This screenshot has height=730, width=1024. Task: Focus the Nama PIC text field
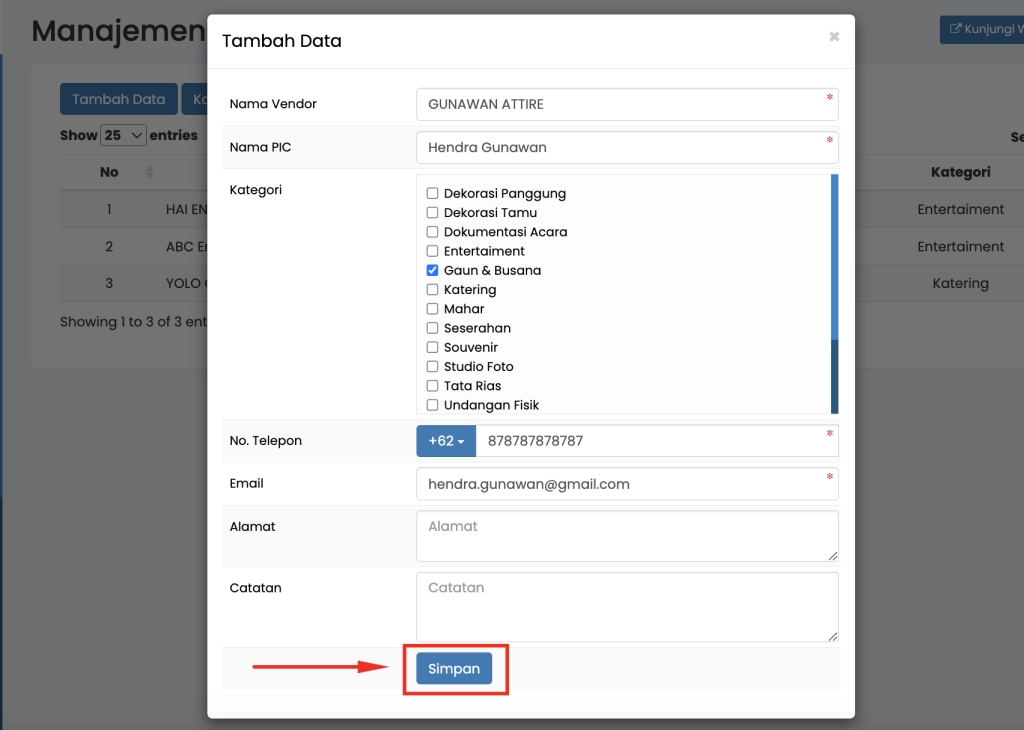(x=620, y=147)
